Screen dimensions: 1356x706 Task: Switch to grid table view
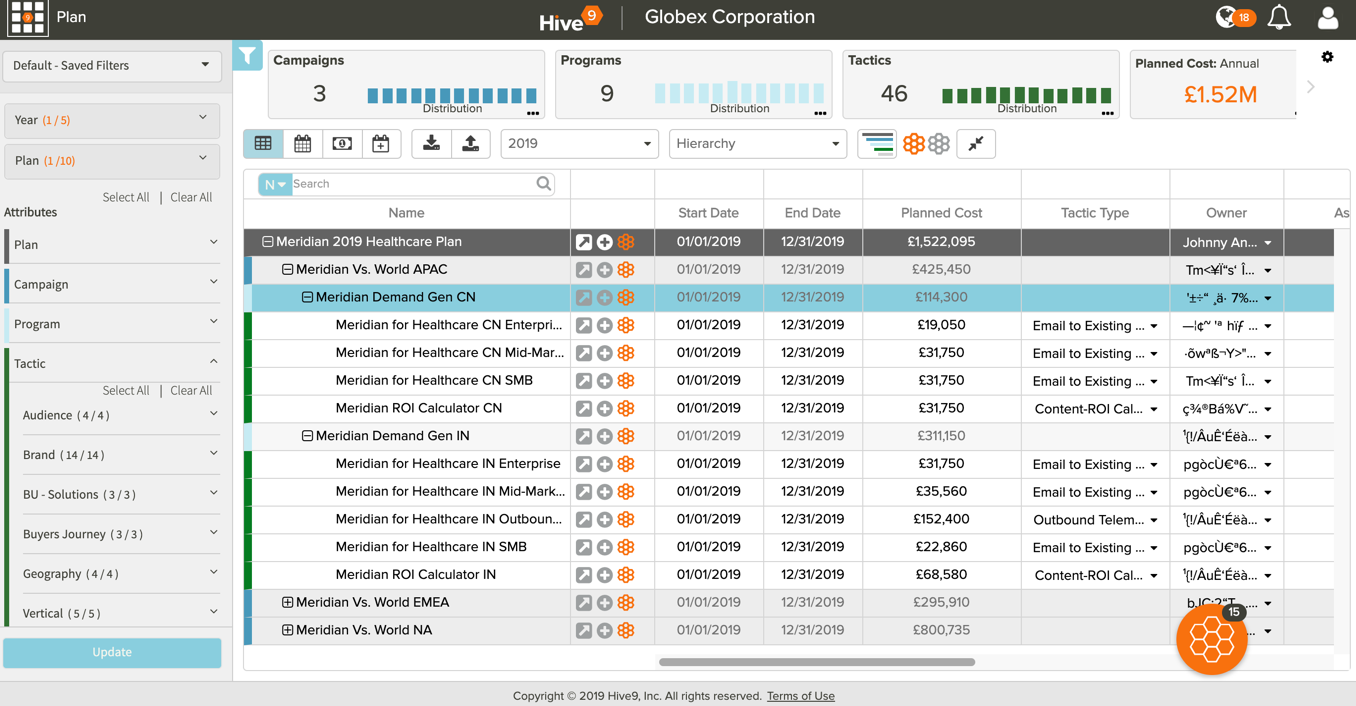pyautogui.click(x=263, y=144)
